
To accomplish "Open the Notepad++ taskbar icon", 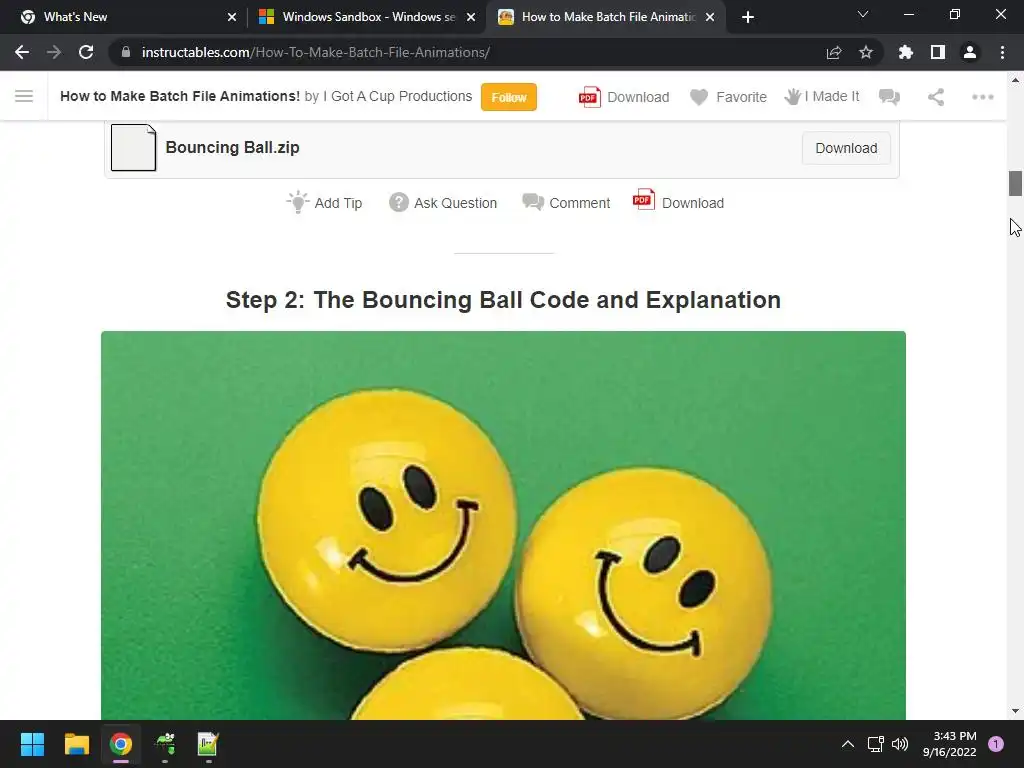I will 208,744.
